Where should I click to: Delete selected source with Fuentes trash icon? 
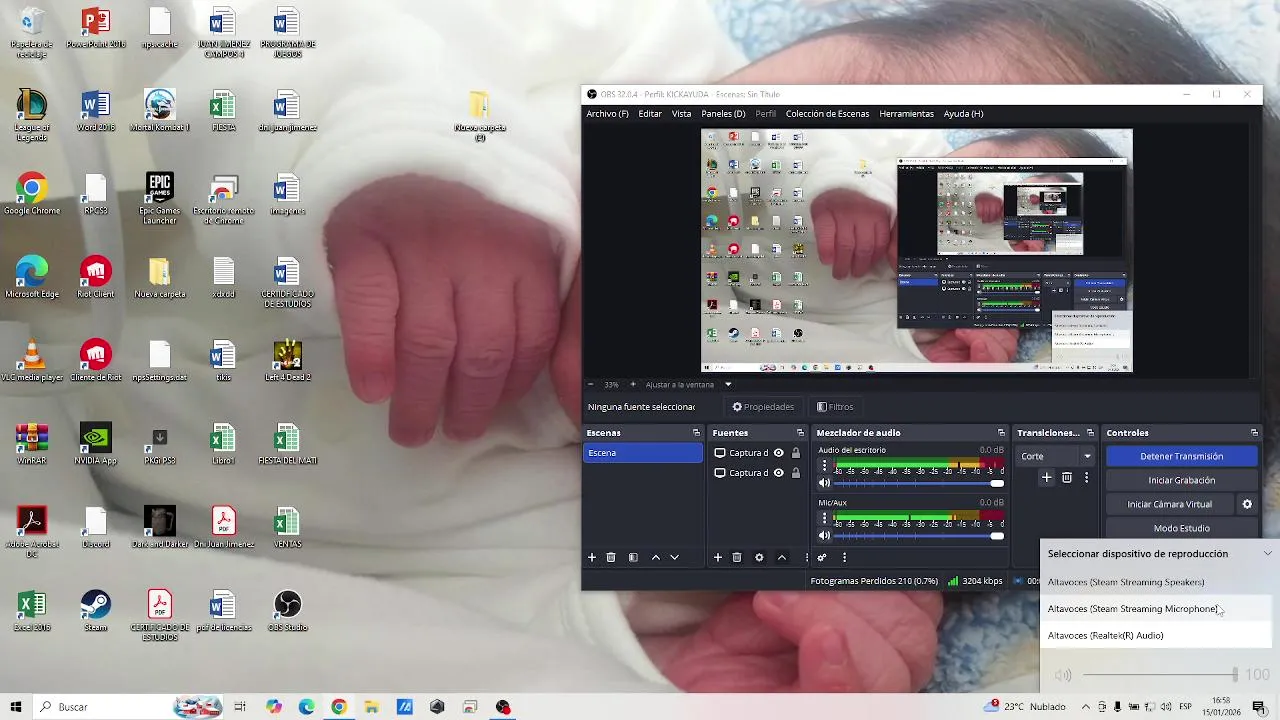pos(737,557)
